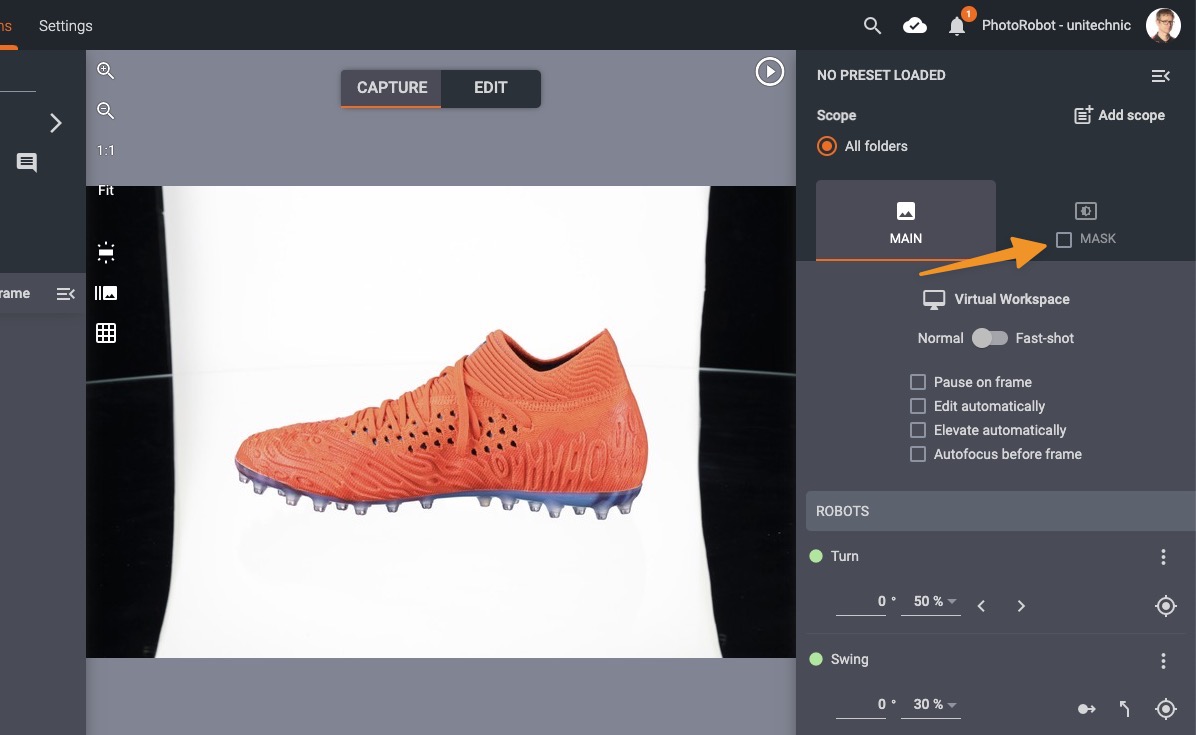1196x735 pixels.
Task: Click the zoom out magnifier icon
Action: (105, 111)
